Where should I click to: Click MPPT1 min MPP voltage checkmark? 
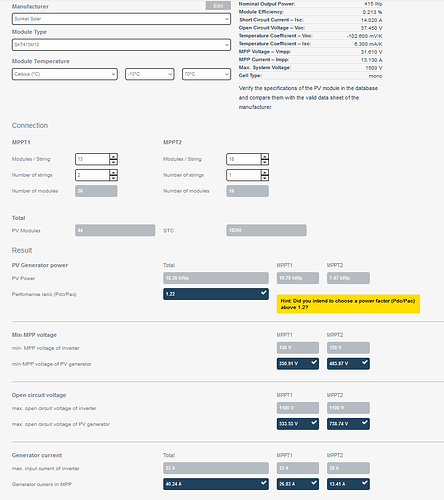pyautogui.click(x=314, y=362)
